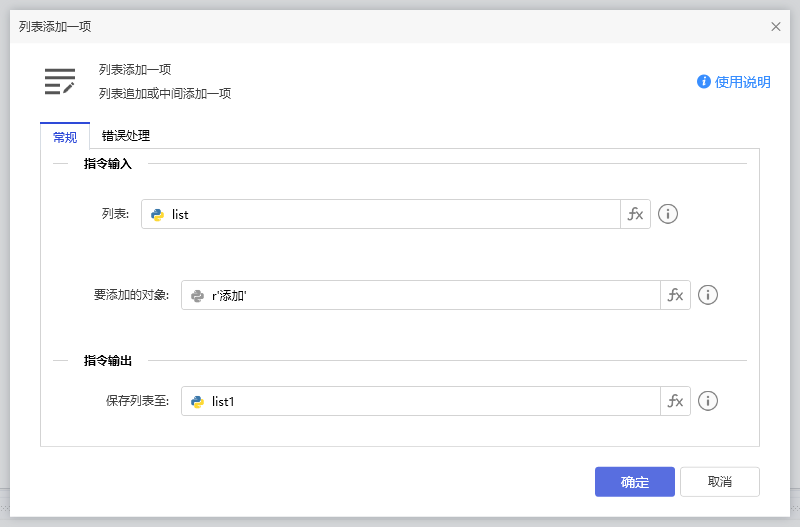Click the blue info icon beside 使用说明

point(704,82)
